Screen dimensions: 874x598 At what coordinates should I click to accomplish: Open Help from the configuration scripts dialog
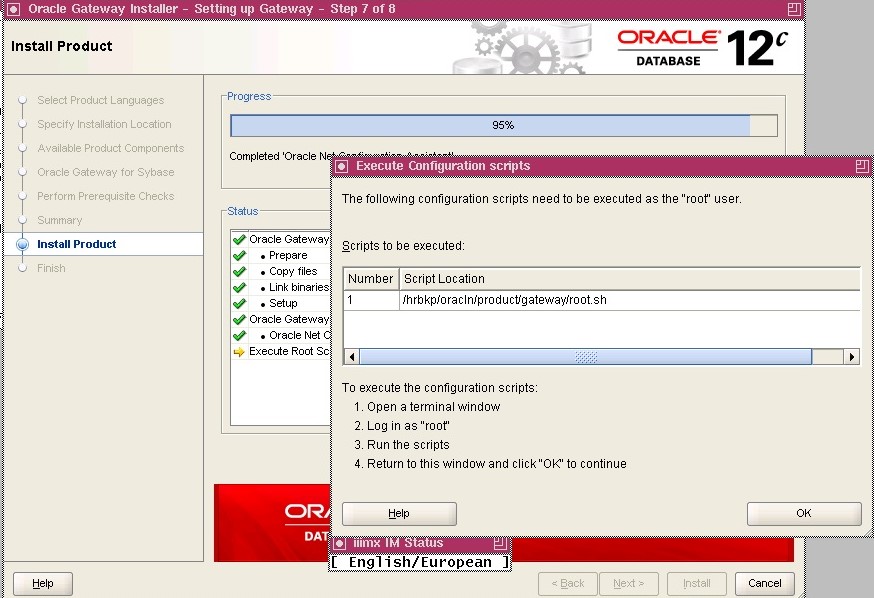(x=398, y=513)
